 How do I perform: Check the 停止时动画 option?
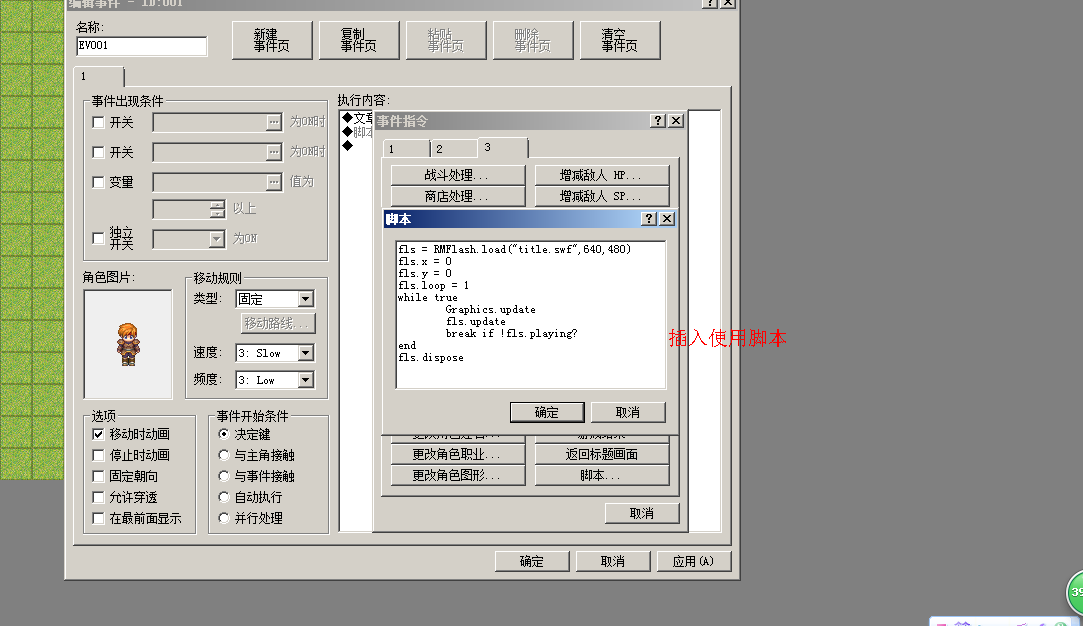click(98, 455)
